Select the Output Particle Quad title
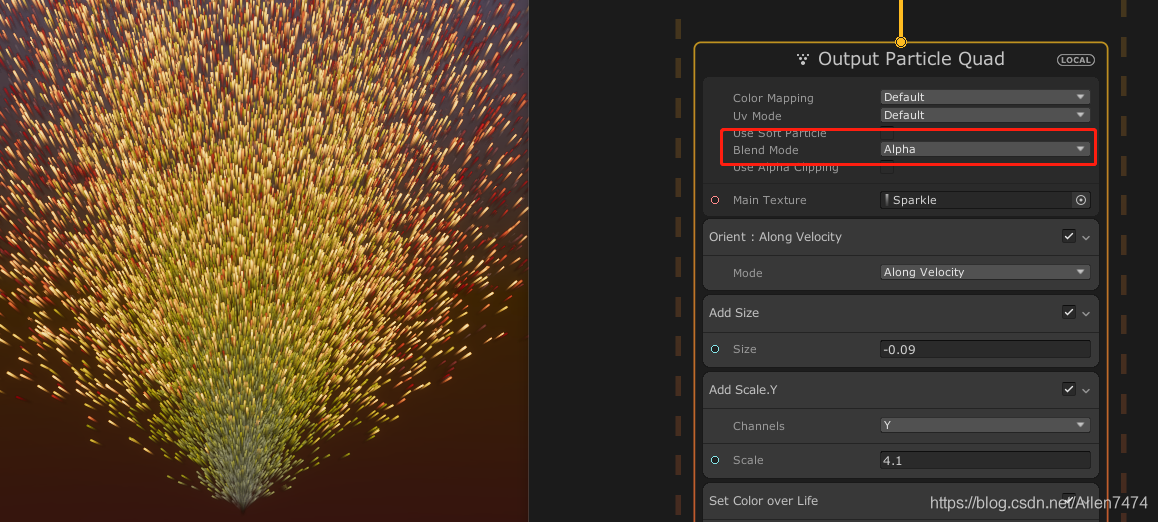 click(x=910, y=59)
